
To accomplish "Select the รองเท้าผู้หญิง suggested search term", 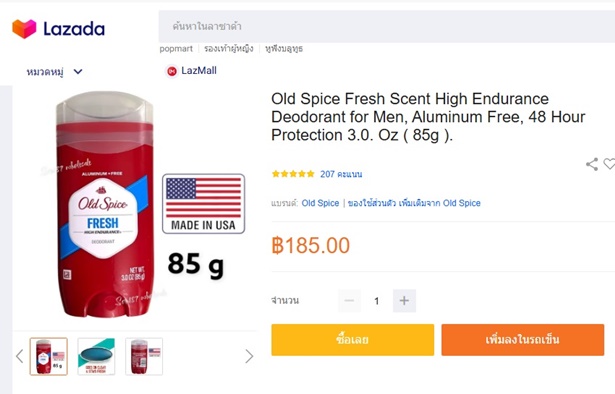I will tap(229, 49).
